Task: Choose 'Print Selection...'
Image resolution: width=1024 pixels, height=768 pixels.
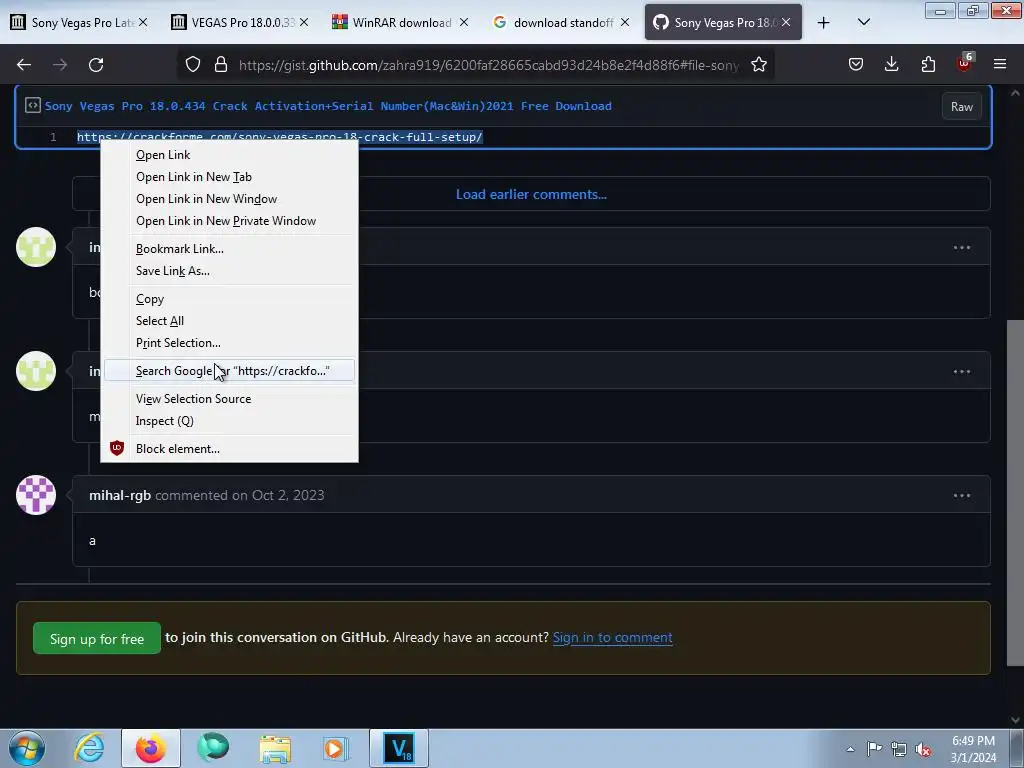Action: pos(229,343)
